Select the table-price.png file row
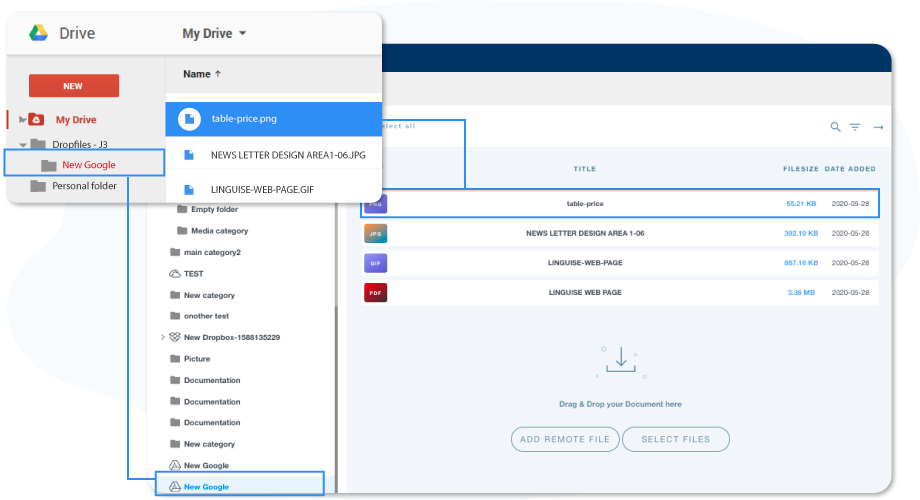 (273, 119)
